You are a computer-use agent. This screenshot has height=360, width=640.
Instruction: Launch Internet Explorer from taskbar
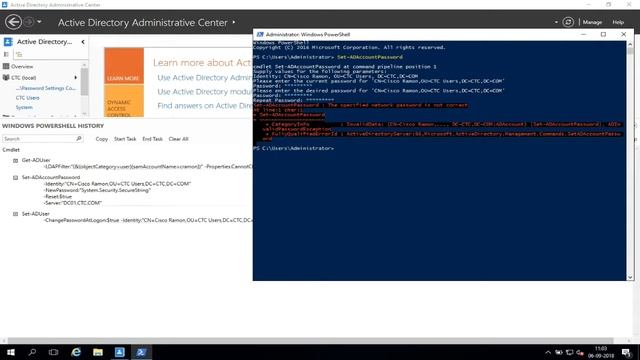(76, 352)
